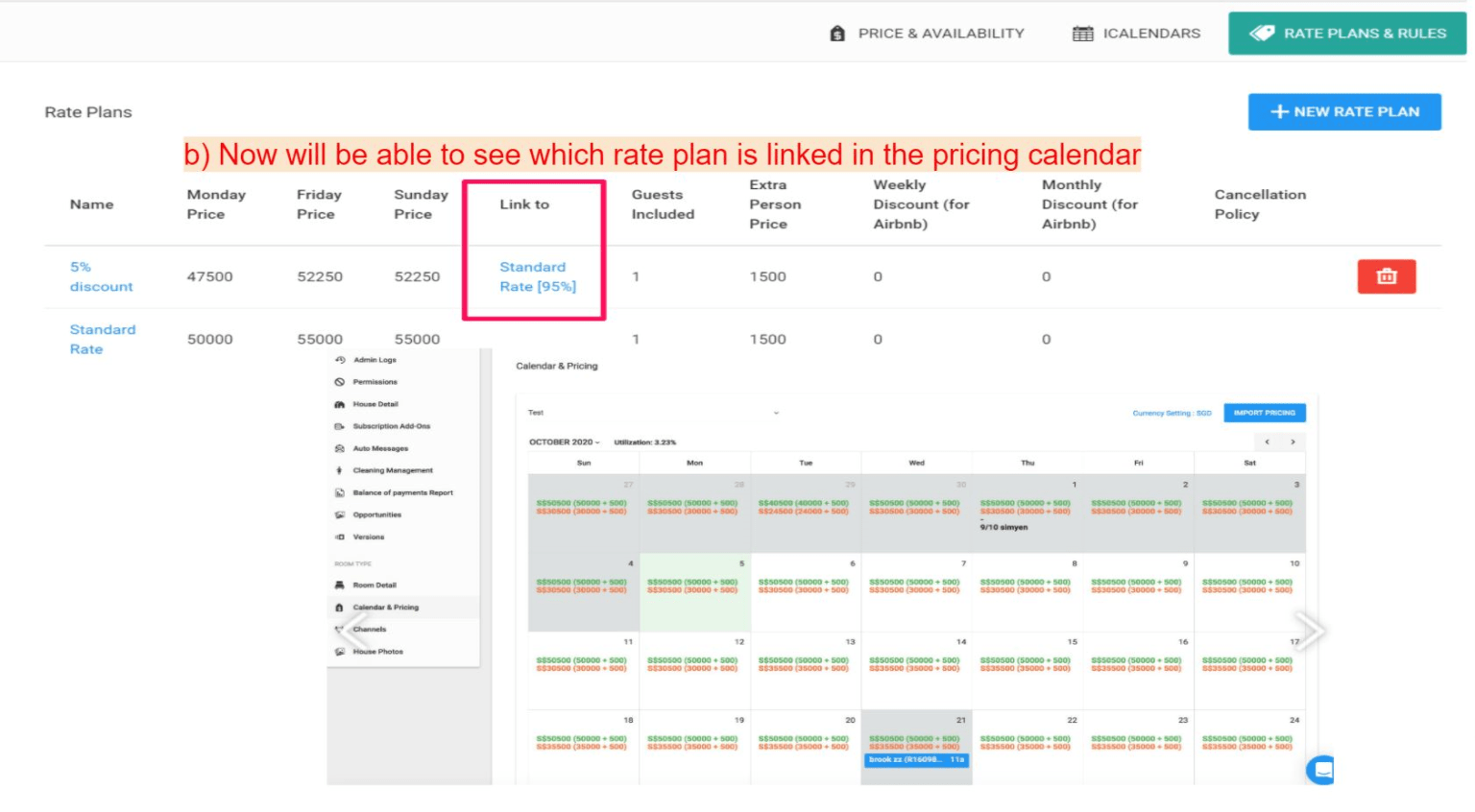Click the Admin Logs sidebar icon
Image resolution: width=1475 pixels, height=812 pixels.
(x=340, y=360)
